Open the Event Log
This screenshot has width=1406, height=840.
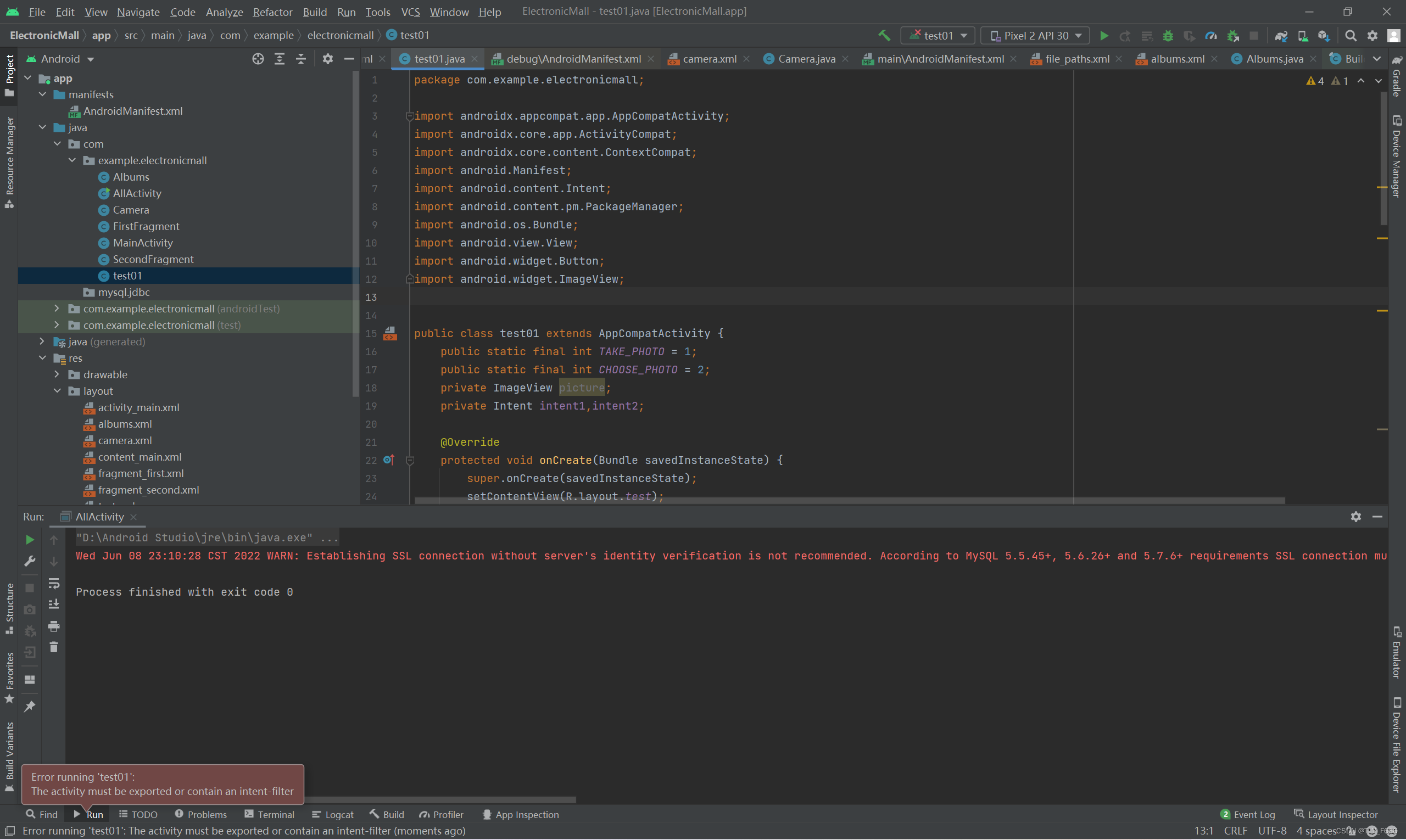tap(1247, 814)
